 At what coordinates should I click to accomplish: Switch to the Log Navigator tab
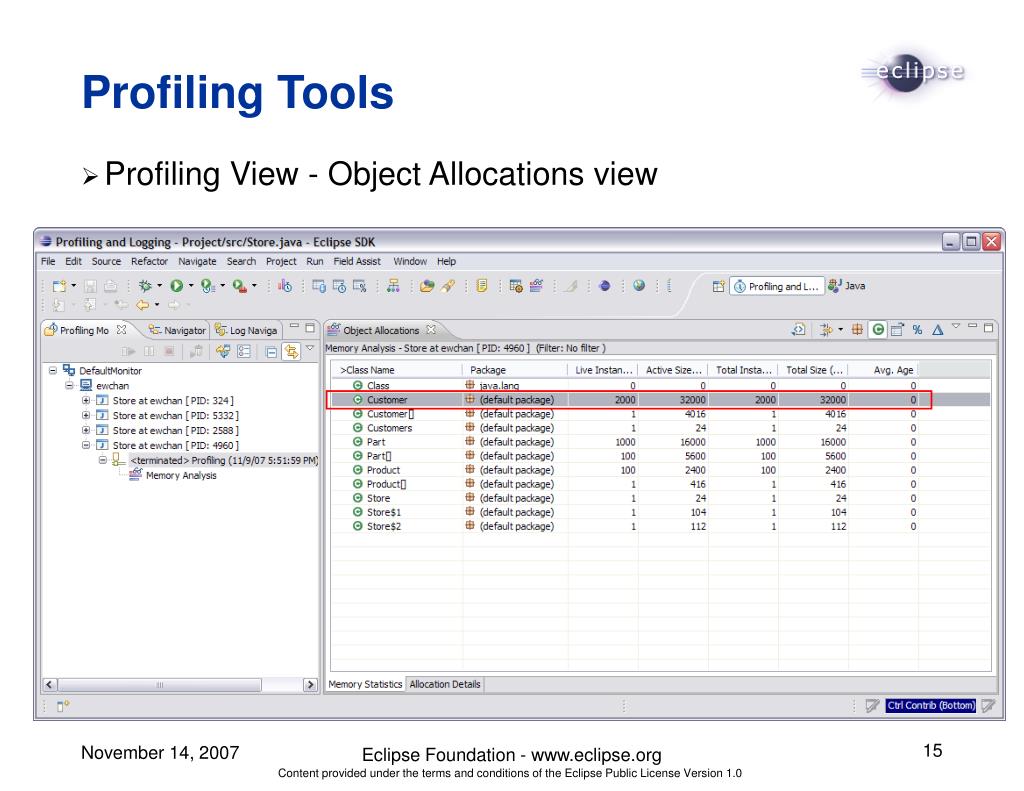click(246, 331)
